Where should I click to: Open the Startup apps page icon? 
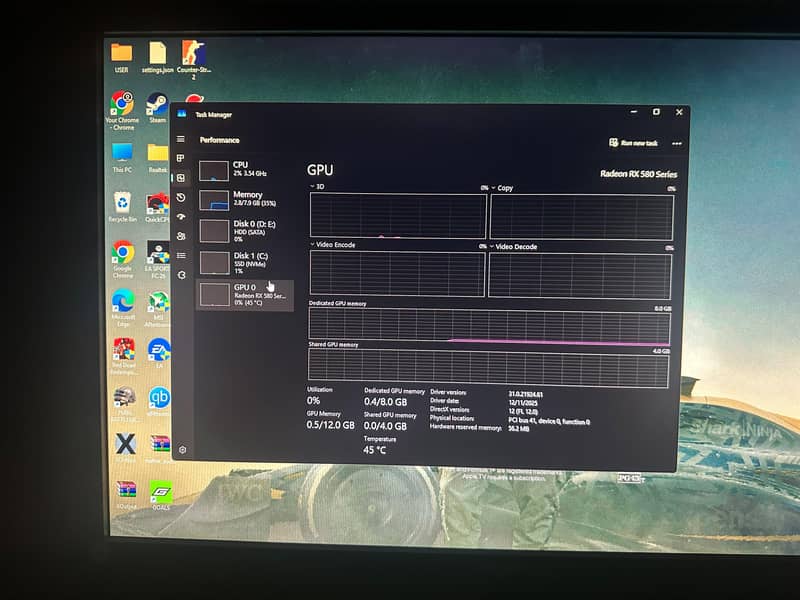tap(181, 217)
